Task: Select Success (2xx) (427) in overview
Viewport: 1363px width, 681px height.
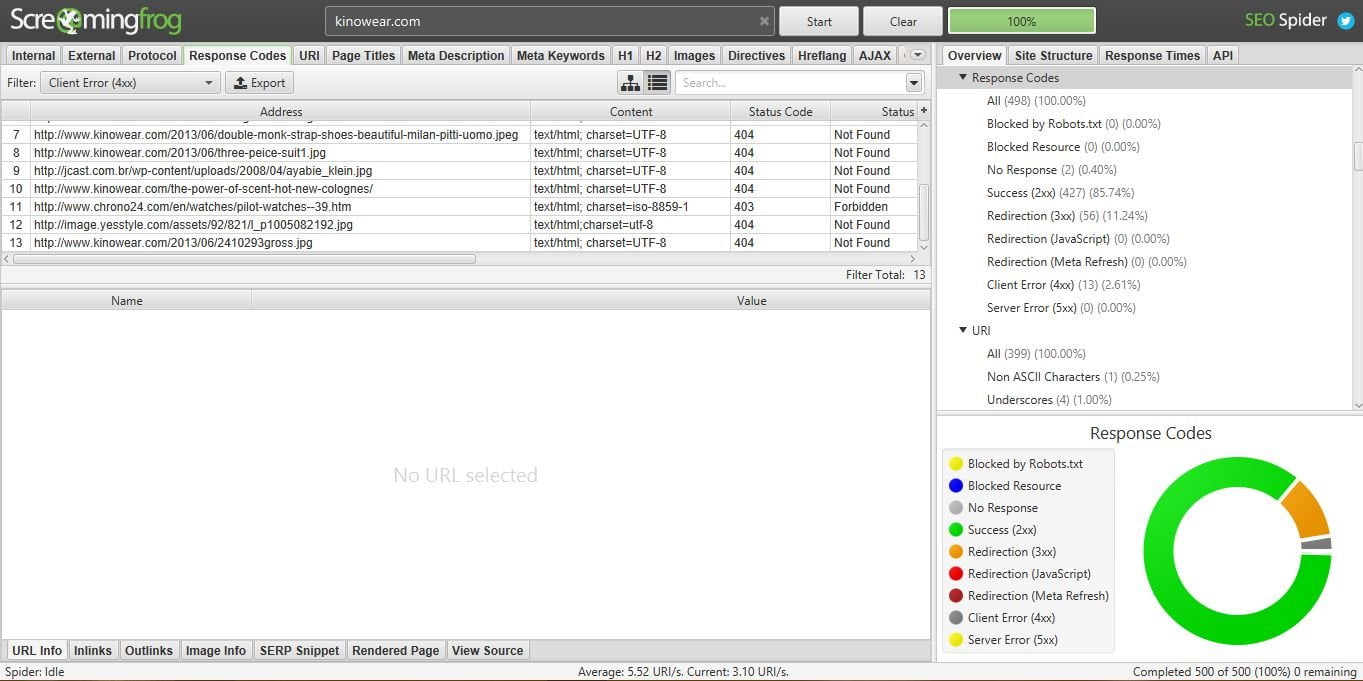Action: 1060,193
